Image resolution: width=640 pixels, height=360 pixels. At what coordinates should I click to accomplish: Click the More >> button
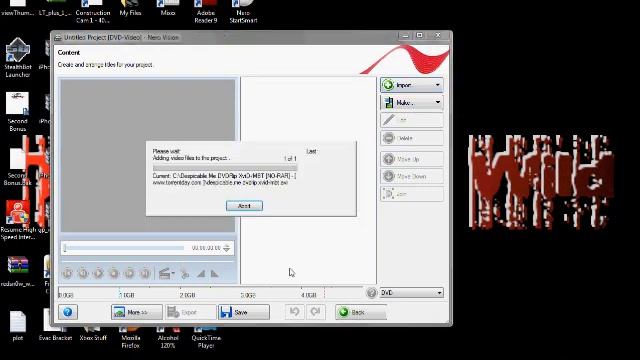[x=136, y=312]
